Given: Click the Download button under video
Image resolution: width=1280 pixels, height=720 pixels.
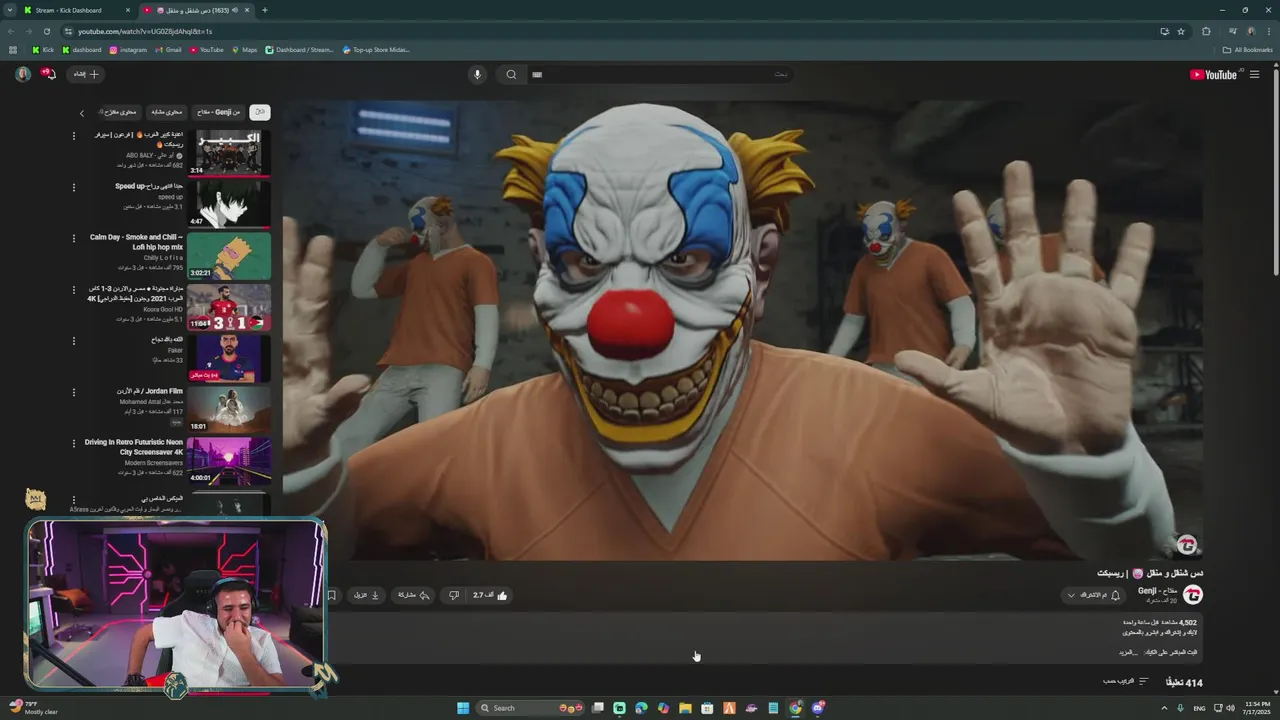Looking at the screenshot, I should pyautogui.click(x=366, y=596).
